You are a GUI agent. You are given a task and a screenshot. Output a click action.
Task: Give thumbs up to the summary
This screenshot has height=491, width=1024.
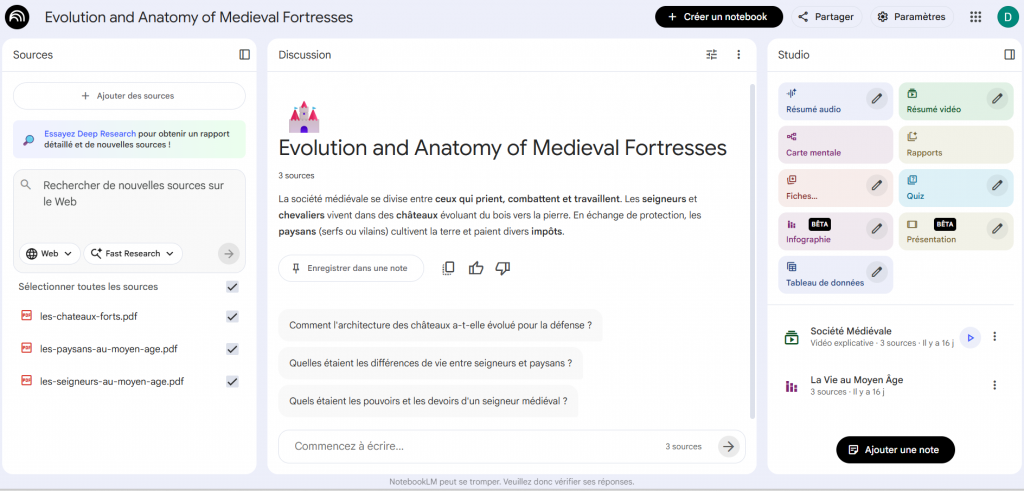point(476,268)
